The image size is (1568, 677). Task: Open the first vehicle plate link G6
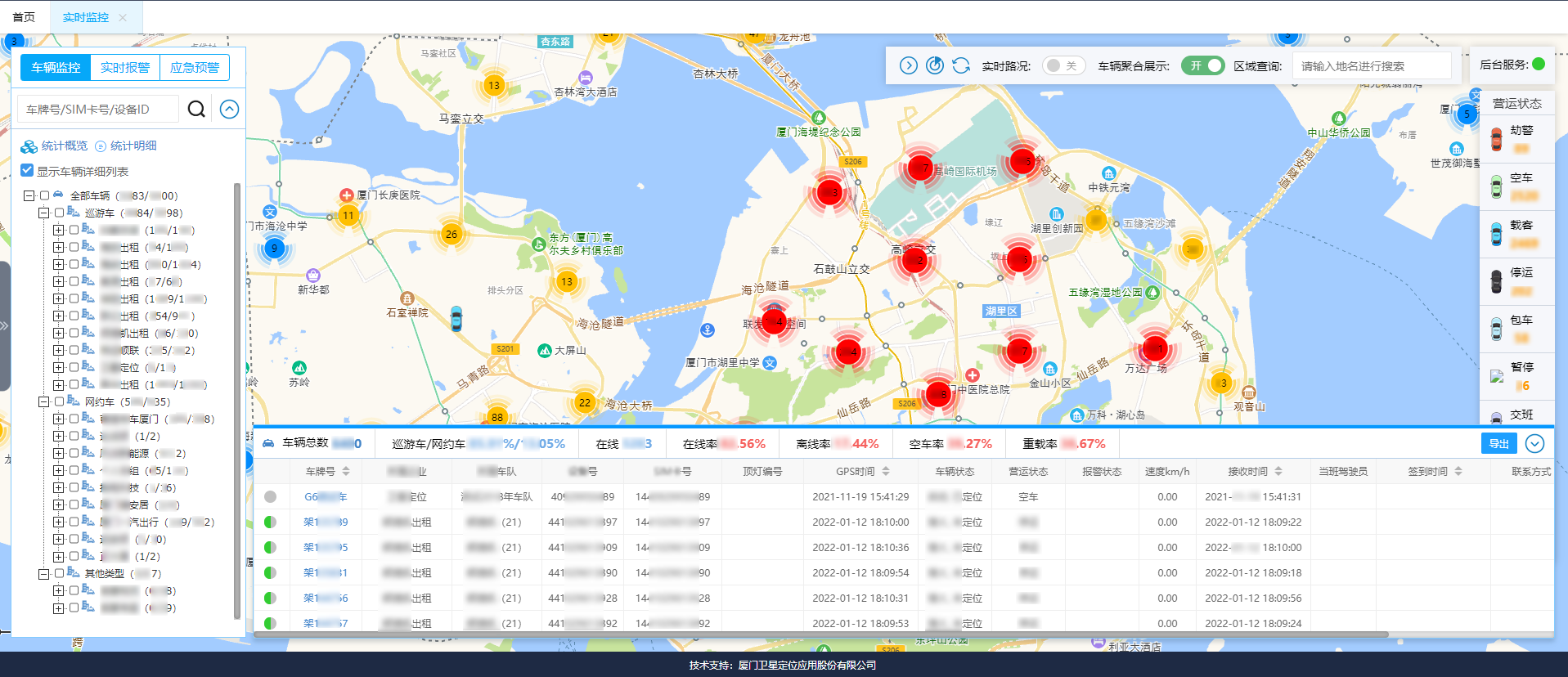[x=325, y=496]
